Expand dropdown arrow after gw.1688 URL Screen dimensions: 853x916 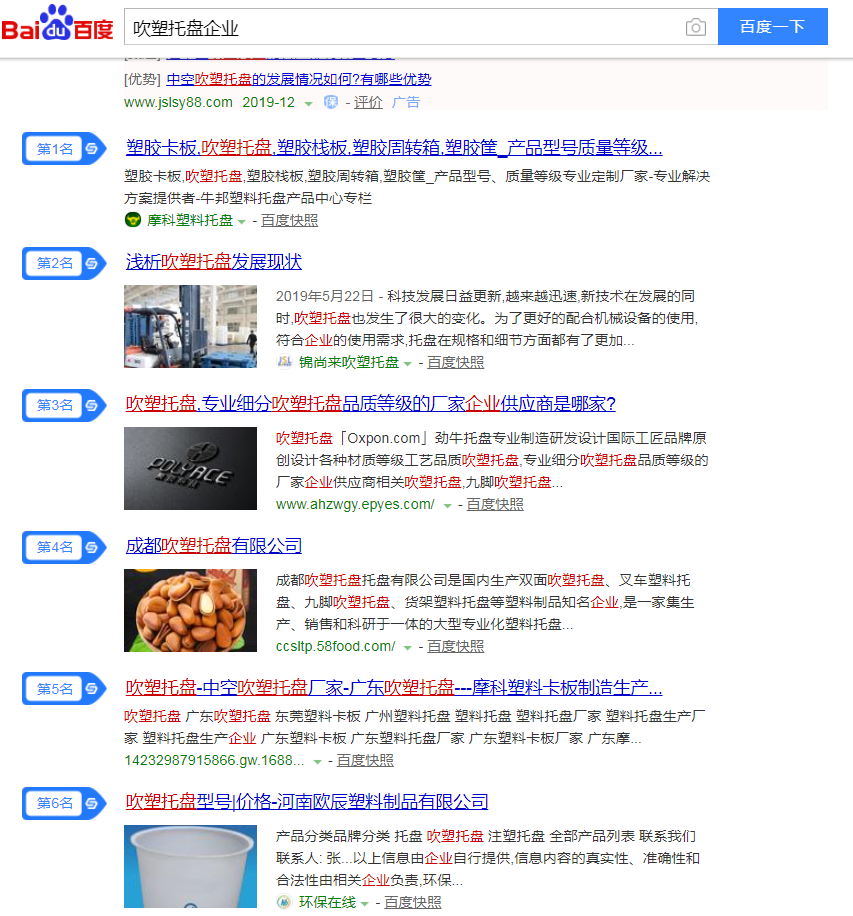317,761
